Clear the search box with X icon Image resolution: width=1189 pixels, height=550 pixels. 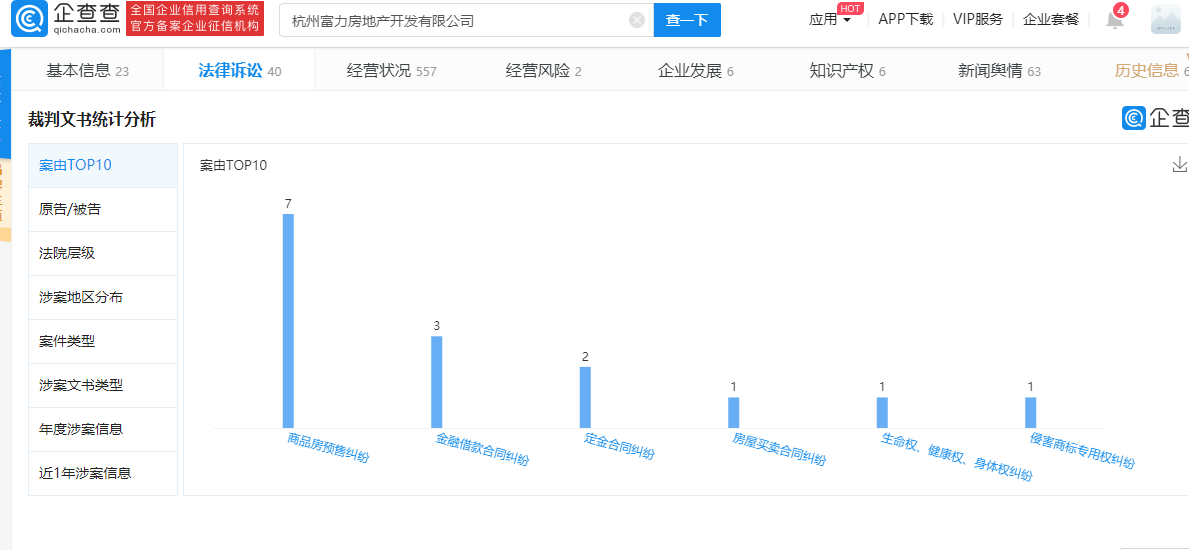(637, 20)
